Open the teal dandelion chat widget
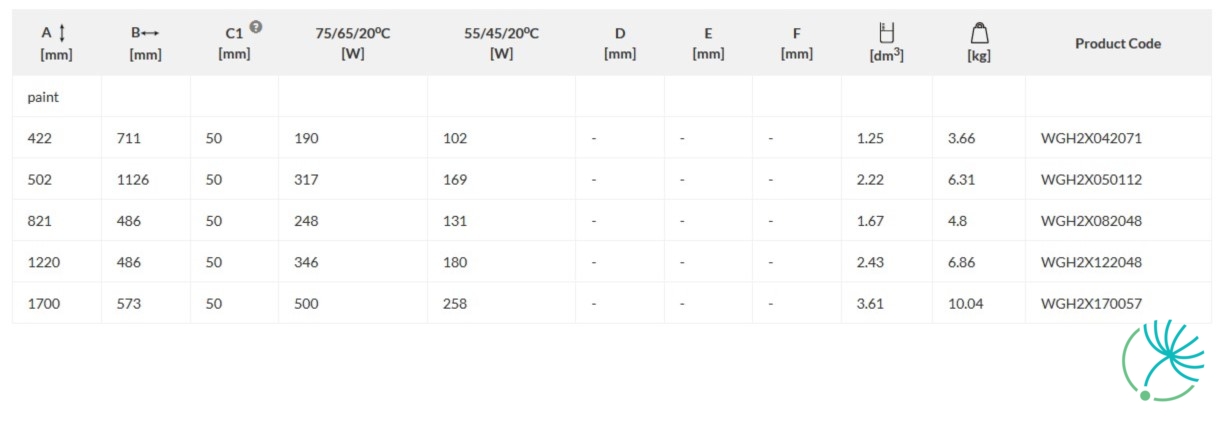The width and height of the screenshot is (1227, 425). 1163,361
